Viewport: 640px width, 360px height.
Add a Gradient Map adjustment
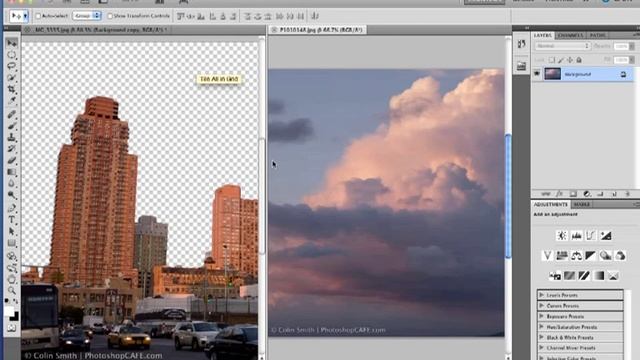(599, 276)
